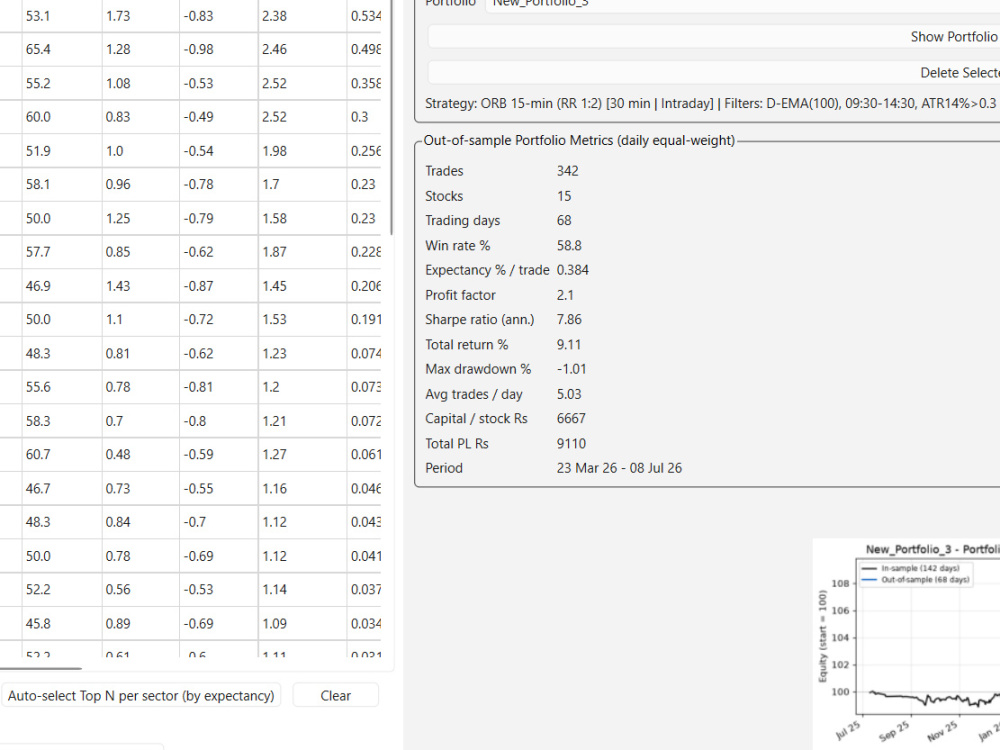Choose the cell showing 1.87
This screenshot has width=1000, height=750.
coord(302,252)
